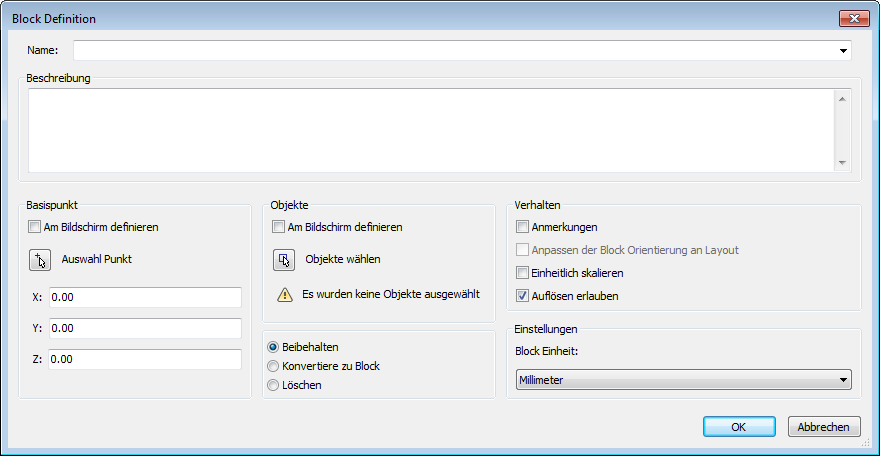Viewport: 880px width, 456px height.
Task: Uncheck Auflösen erlauben
Action: coord(523,296)
